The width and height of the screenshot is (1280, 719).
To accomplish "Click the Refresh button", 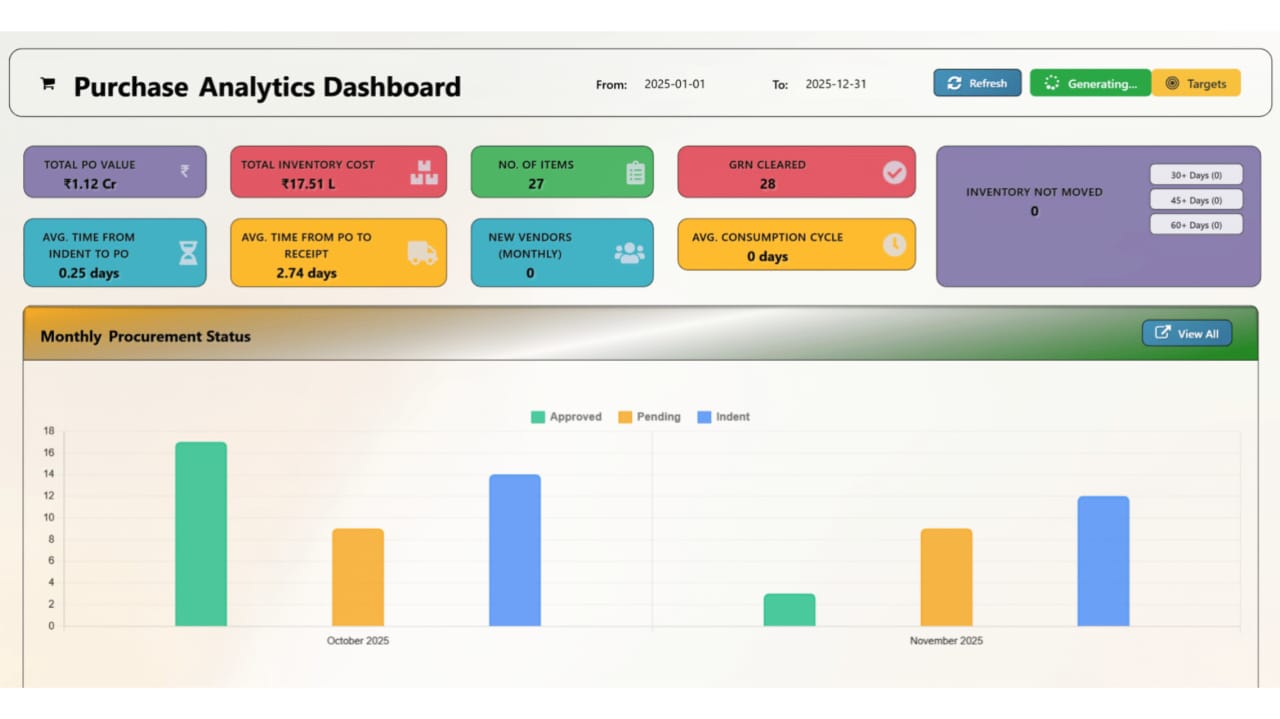I will (x=977, y=83).
